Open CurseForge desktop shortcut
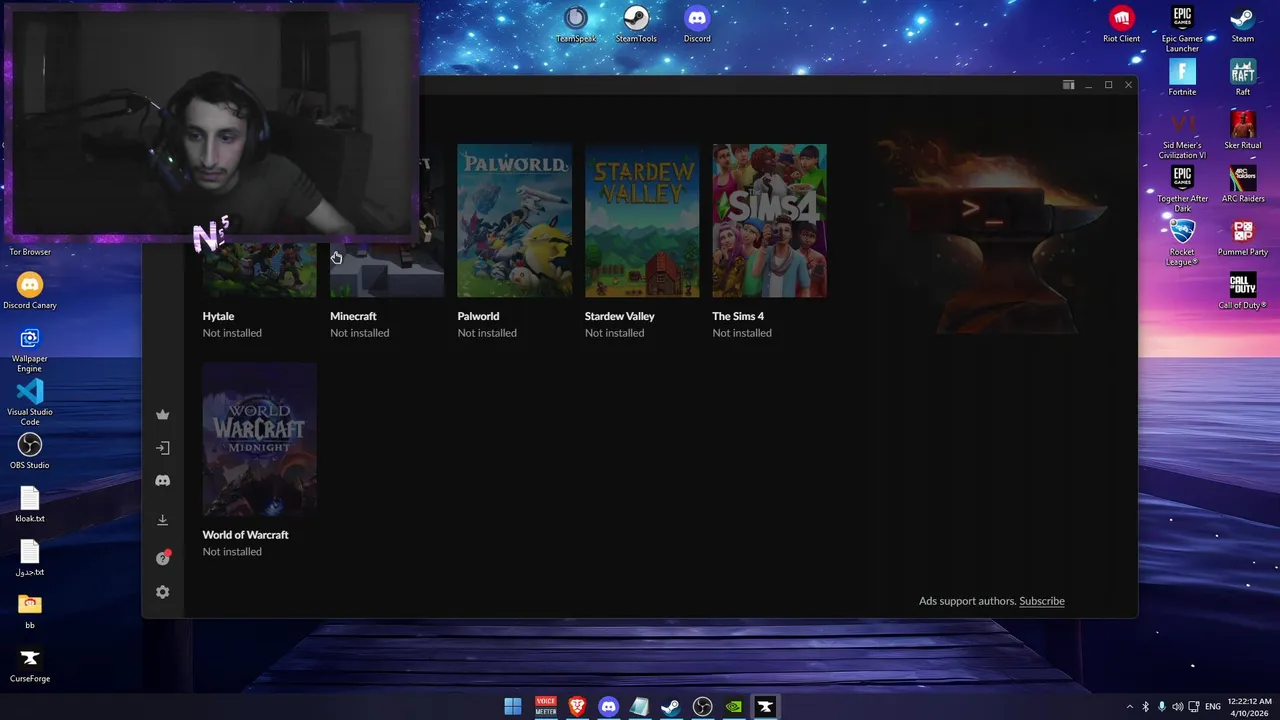Image resolution: width=1280 pixels, height=720 pixels. point(30,664)
